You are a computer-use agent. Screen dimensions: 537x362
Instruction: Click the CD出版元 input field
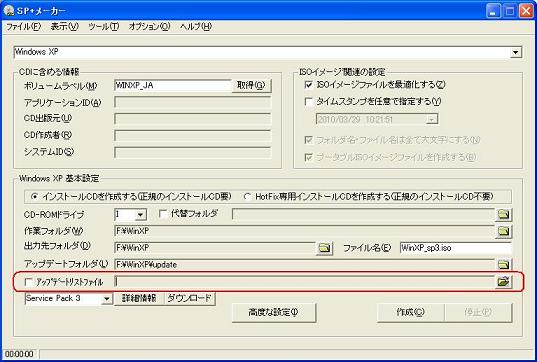[192, 118]
